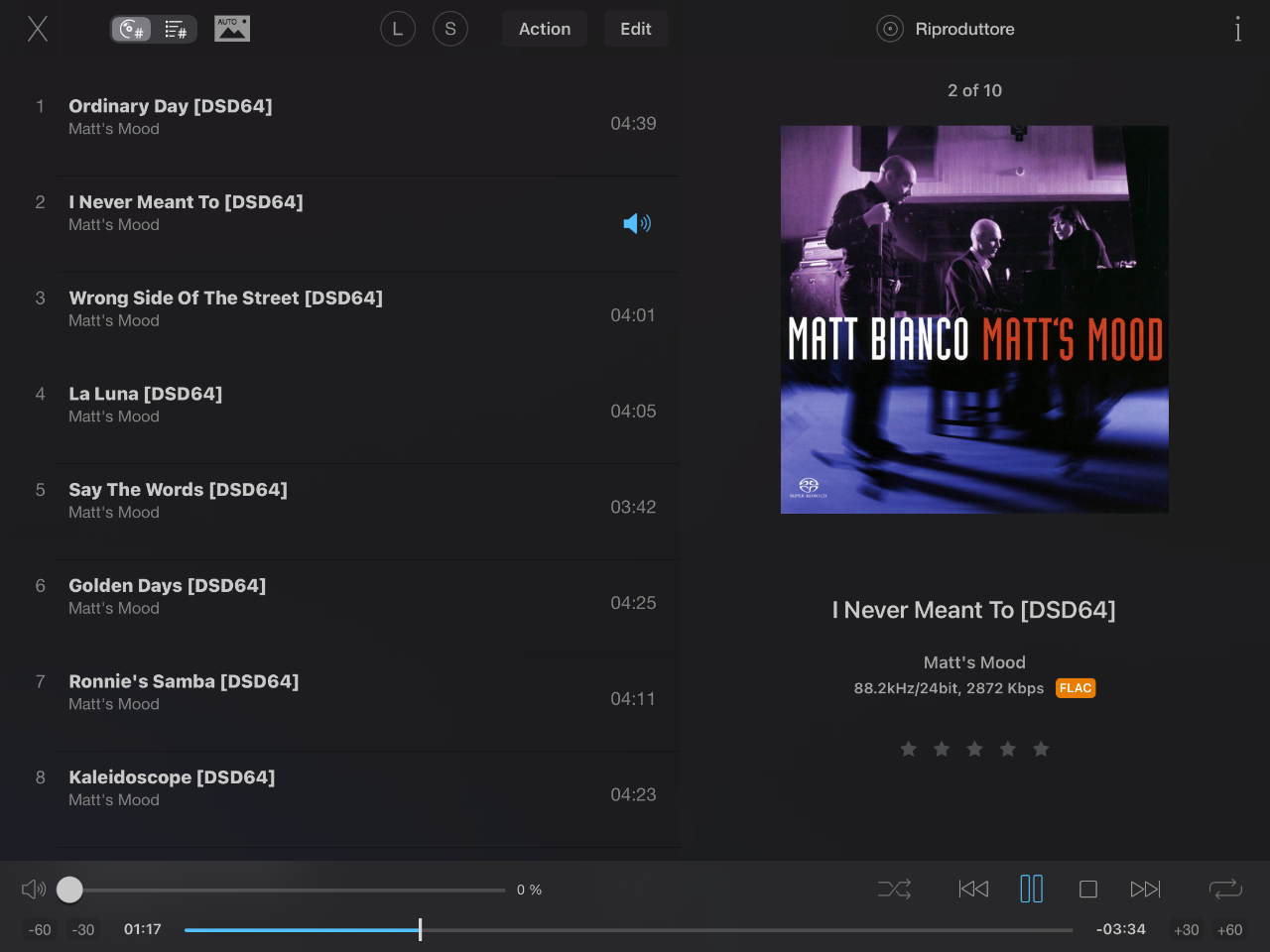This screenshot has width=1270, height=952.
Task: Click the now-playing speaker indicator on track 2
Action: pos(637,223)
